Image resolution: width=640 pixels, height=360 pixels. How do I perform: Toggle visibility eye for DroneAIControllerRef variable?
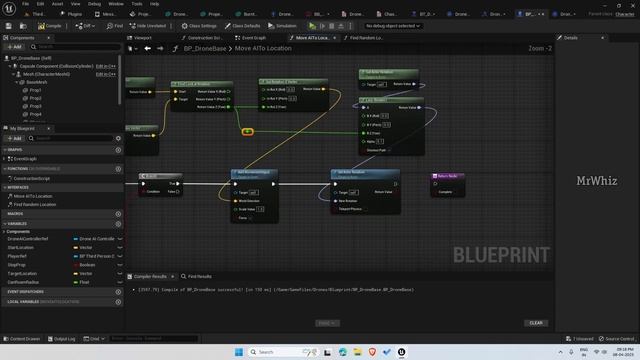pyautogui.click(x=120, y=239)
